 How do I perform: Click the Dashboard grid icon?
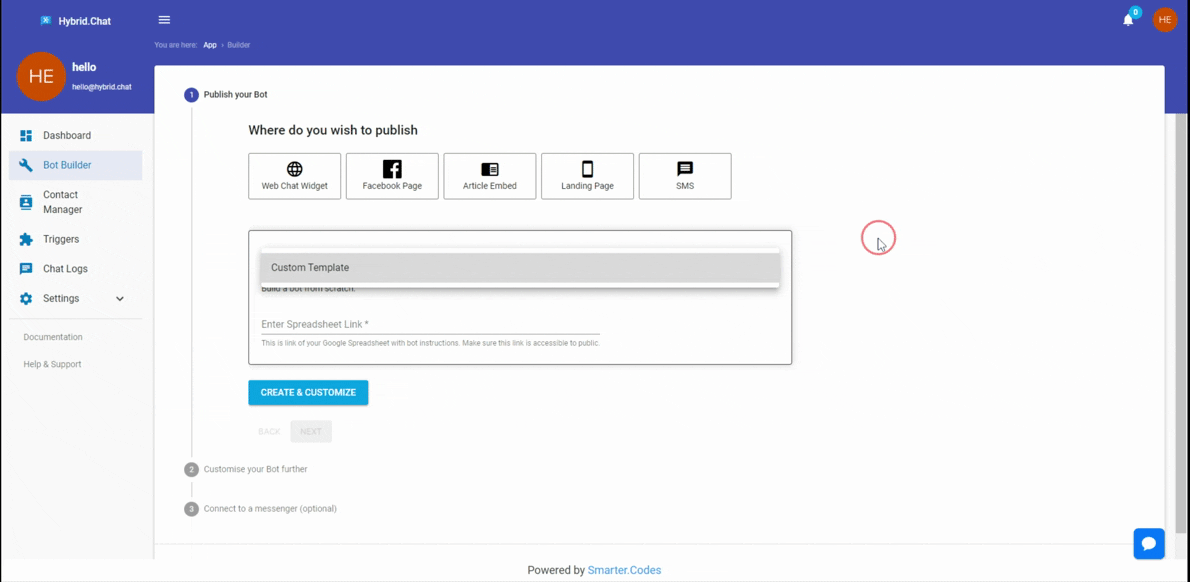26,136
